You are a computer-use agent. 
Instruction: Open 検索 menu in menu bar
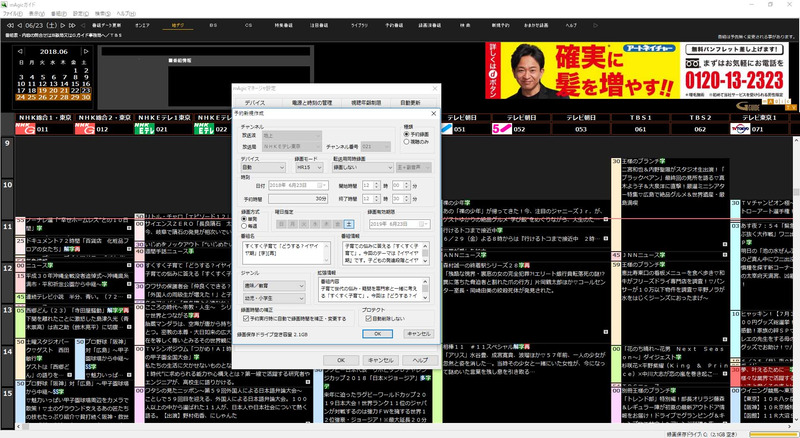pyautogui.click(x=103, y=13)
